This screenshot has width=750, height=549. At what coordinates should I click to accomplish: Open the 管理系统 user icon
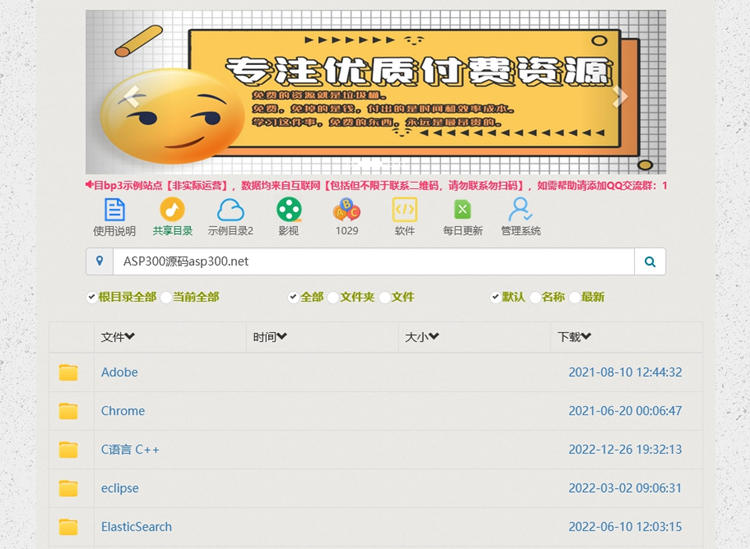pyautogui.click(x=520, y=209)
